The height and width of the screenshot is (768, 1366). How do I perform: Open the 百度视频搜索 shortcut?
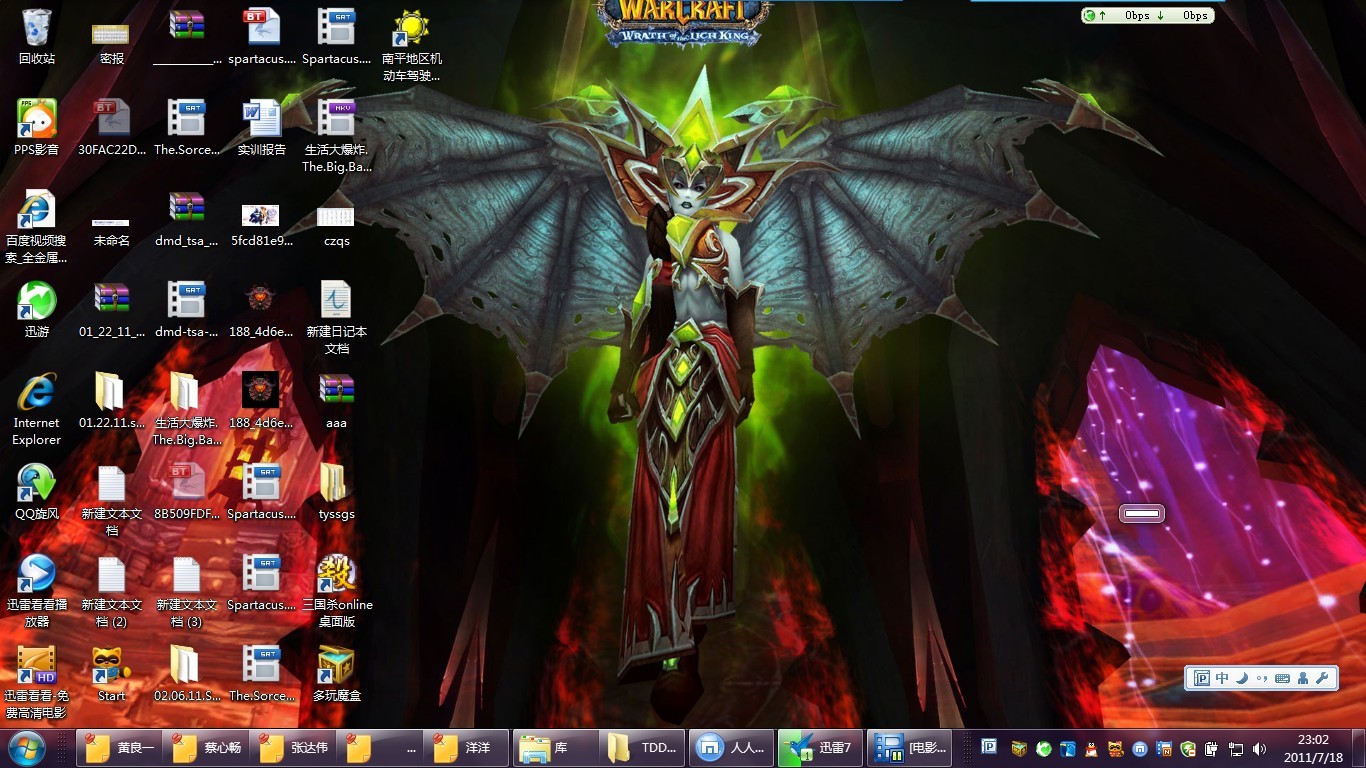(x=36, y=227)
